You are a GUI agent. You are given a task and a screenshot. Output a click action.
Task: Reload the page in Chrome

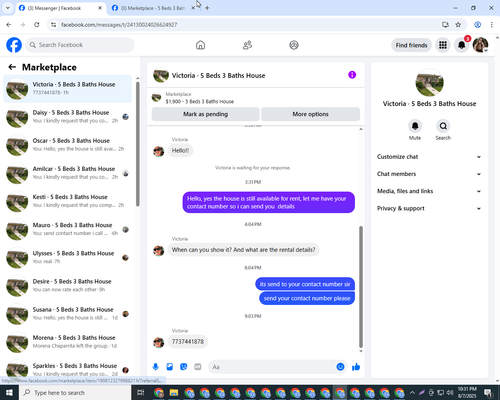[x=37, y=24]
